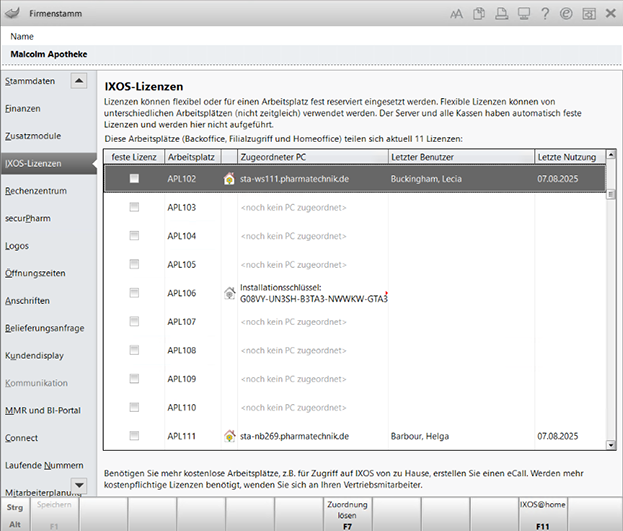The width and height of the screenshot is (623, 531).
Task: Open Anschriften section
Action: pyautogui.click(x=27, y=301)
